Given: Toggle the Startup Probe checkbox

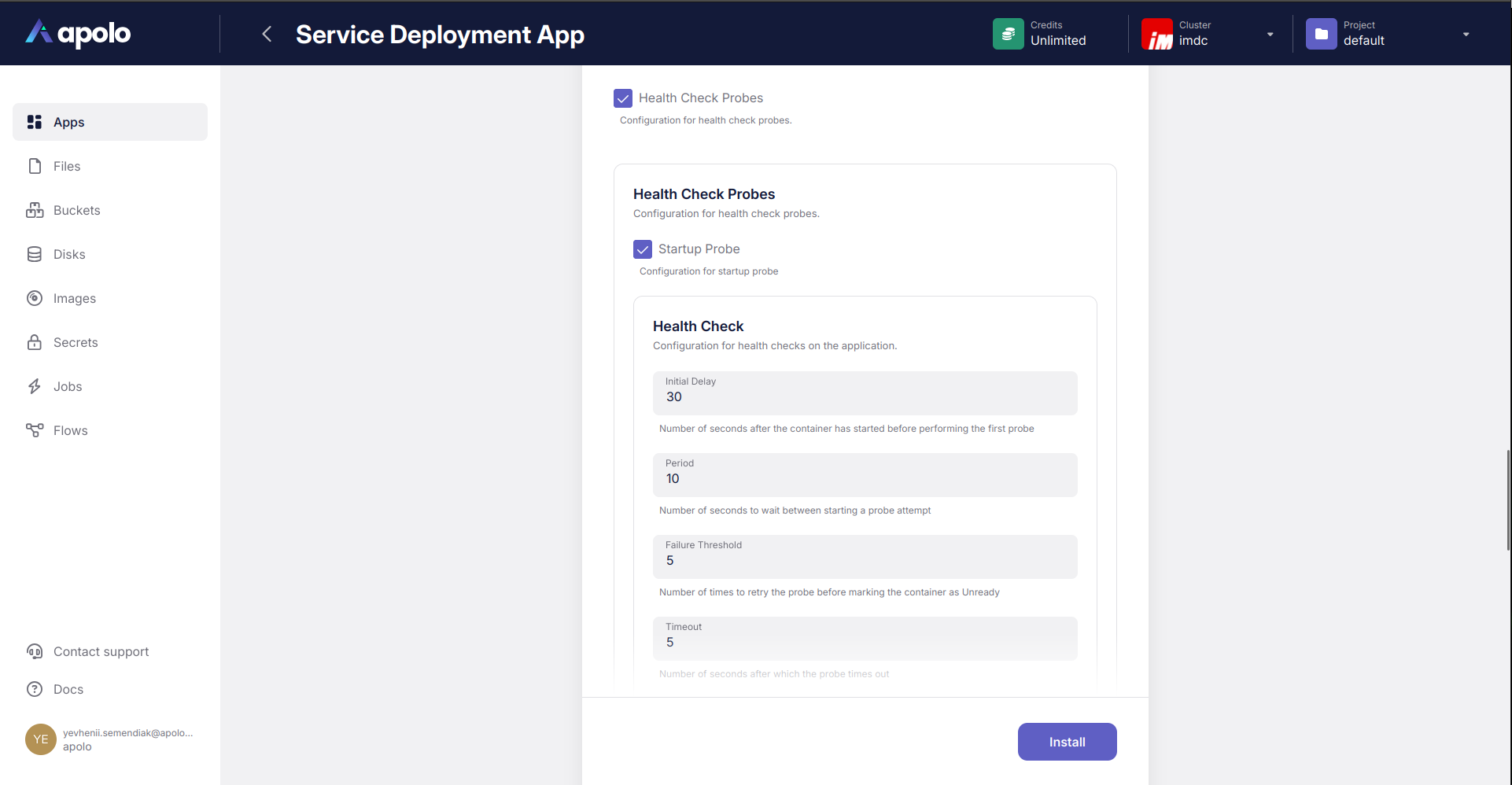Looking at the screenshot, I should 643,249.
